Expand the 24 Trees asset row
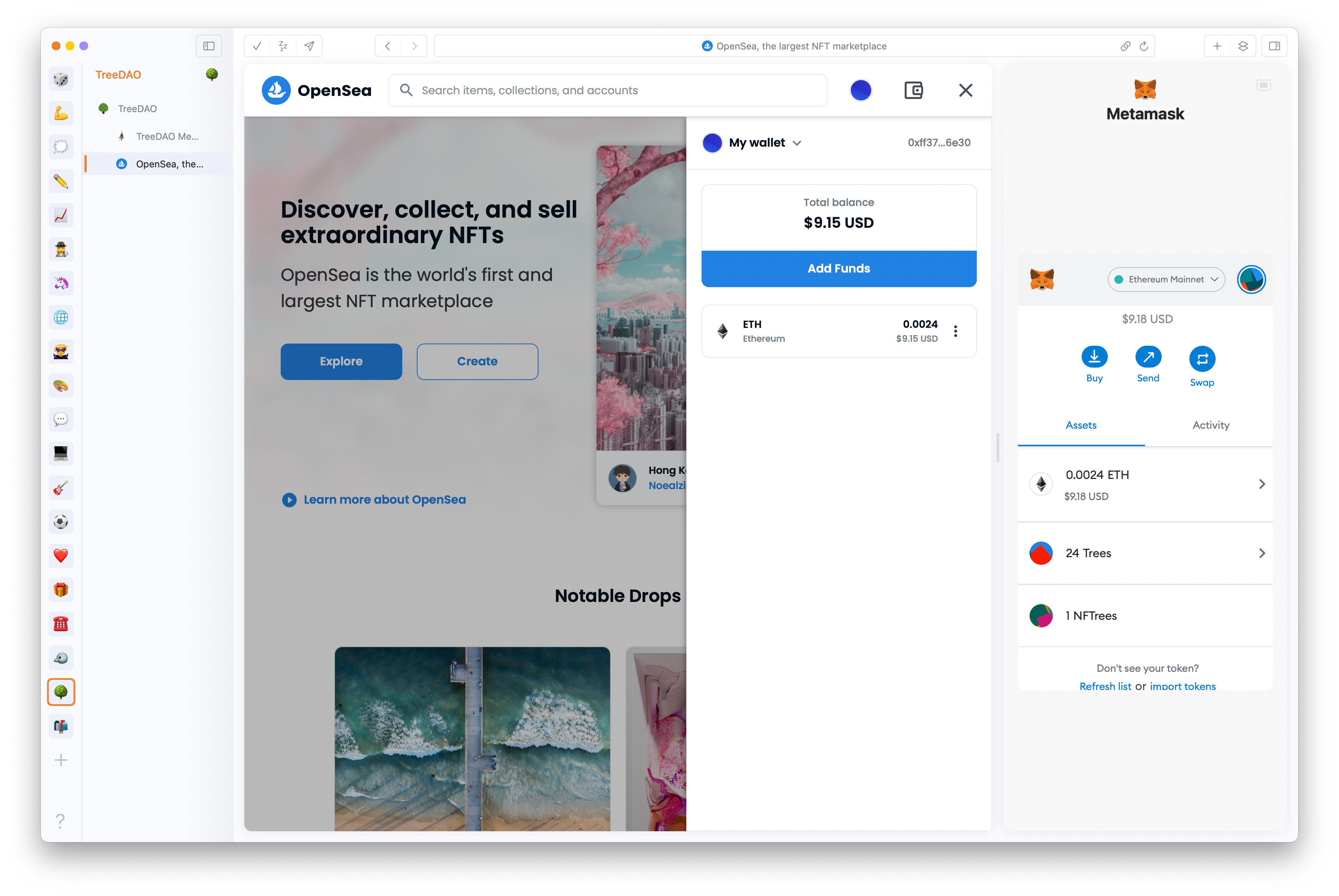 (x=1261, y=553)
